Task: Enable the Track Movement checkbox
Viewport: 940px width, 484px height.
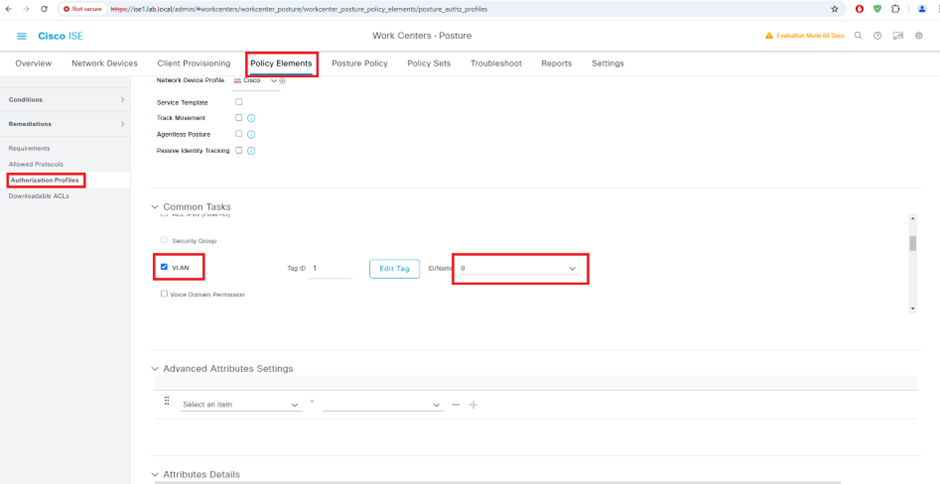Action: tap(239, 118)
